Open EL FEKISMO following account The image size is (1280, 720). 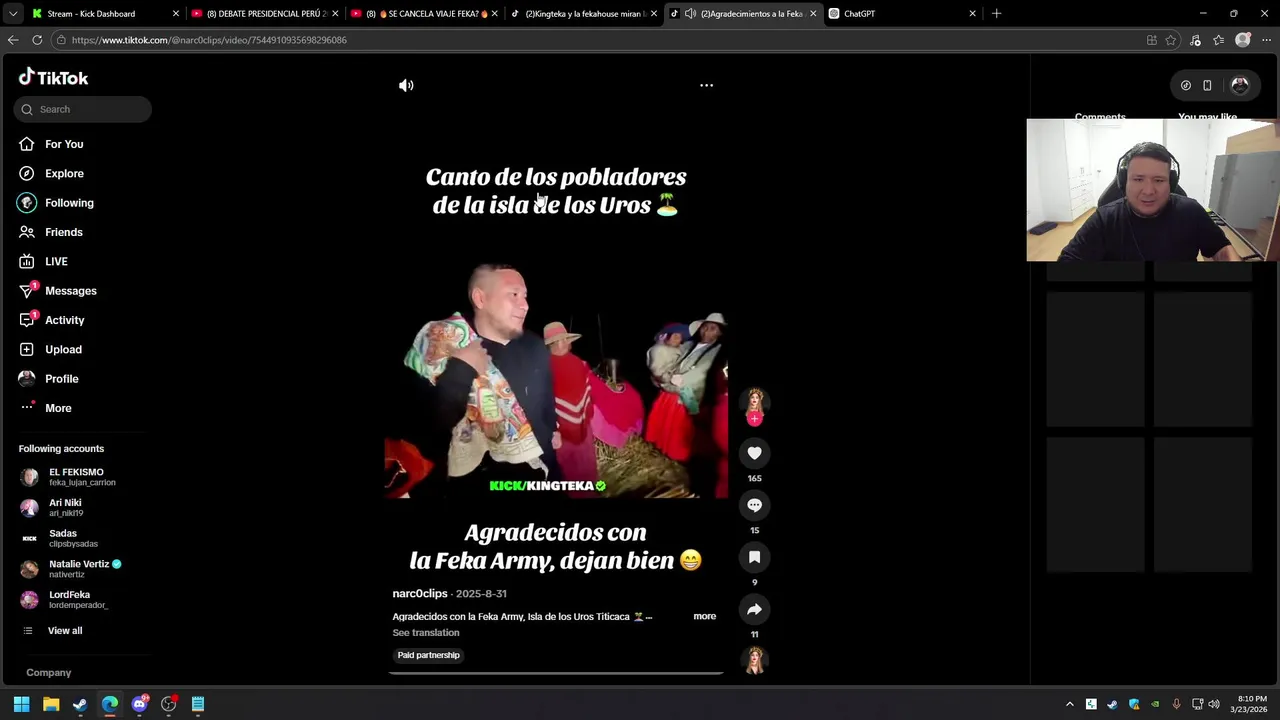click(x=76, y=477)
